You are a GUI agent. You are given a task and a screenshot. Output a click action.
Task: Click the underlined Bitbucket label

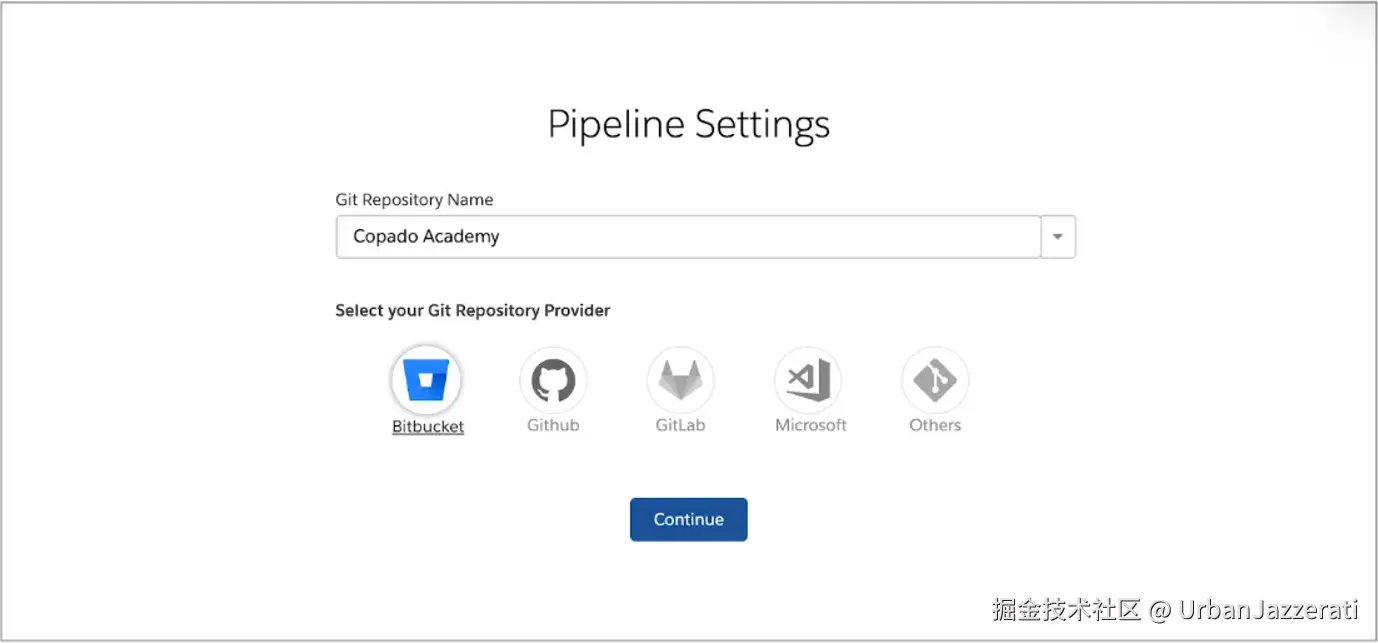[428, 427]
